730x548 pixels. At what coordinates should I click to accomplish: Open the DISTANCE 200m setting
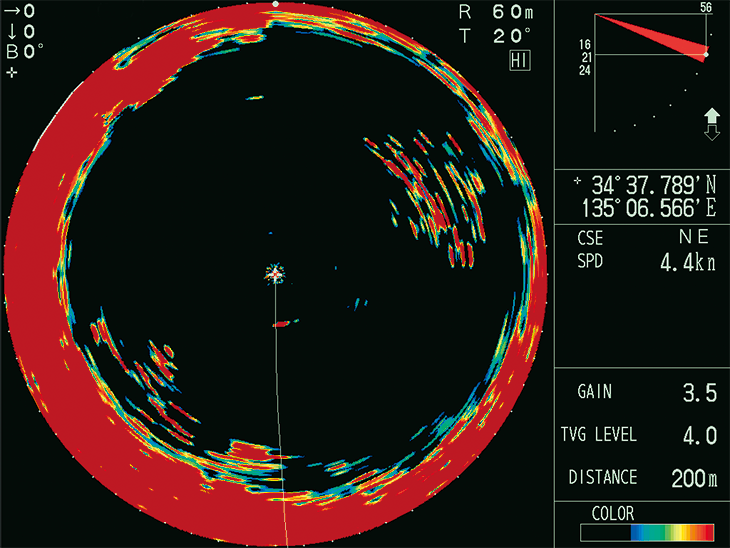pyautogui.click(x=643, y=478)
